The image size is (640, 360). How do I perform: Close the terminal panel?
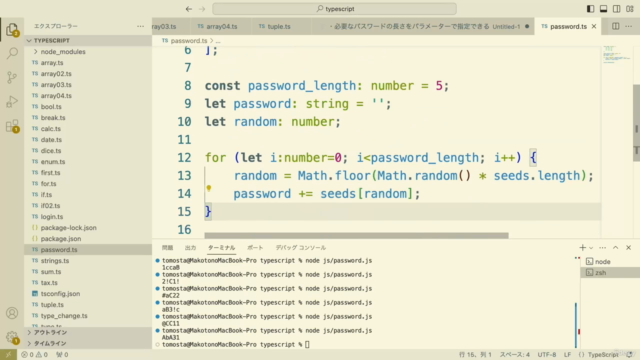[x=629, y=248]
